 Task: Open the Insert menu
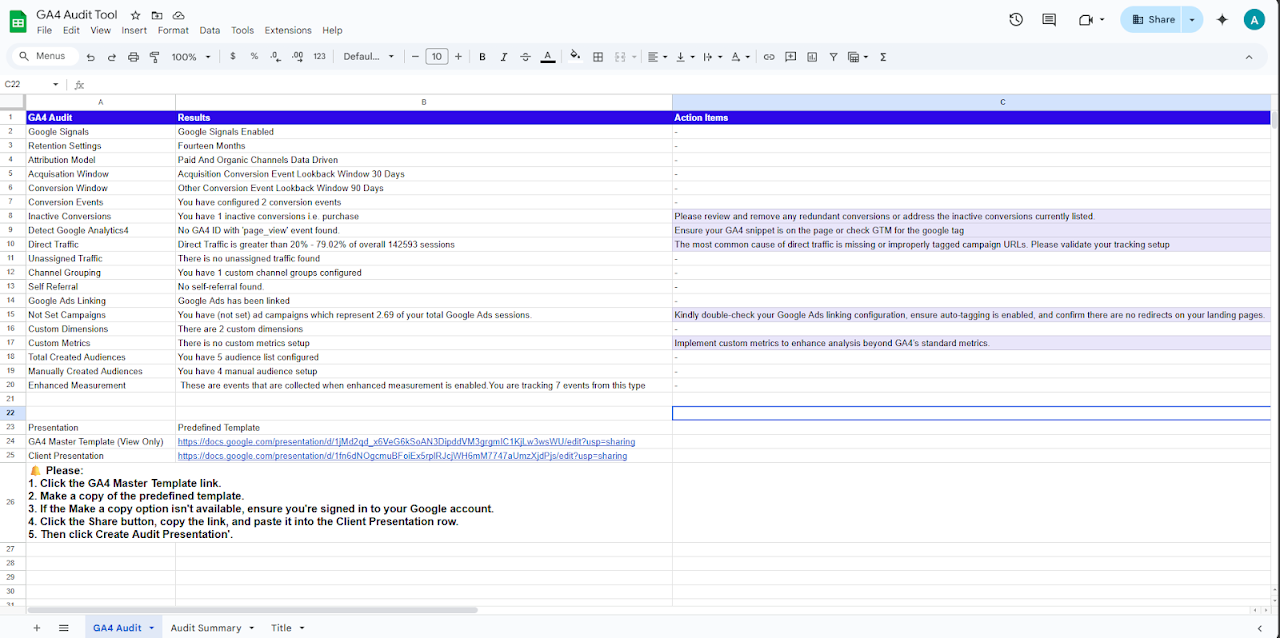(x=134, y=31)
